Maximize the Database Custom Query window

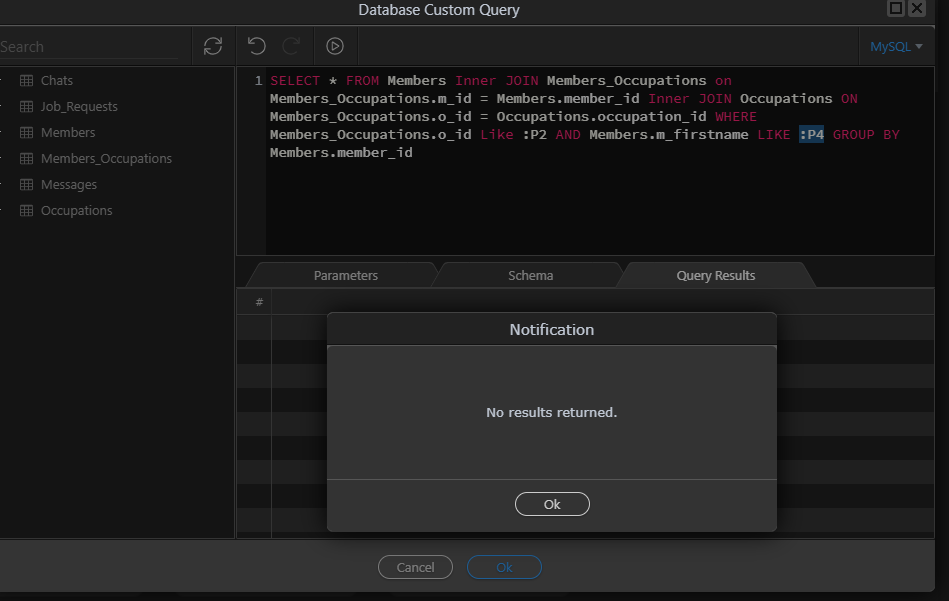896,8
